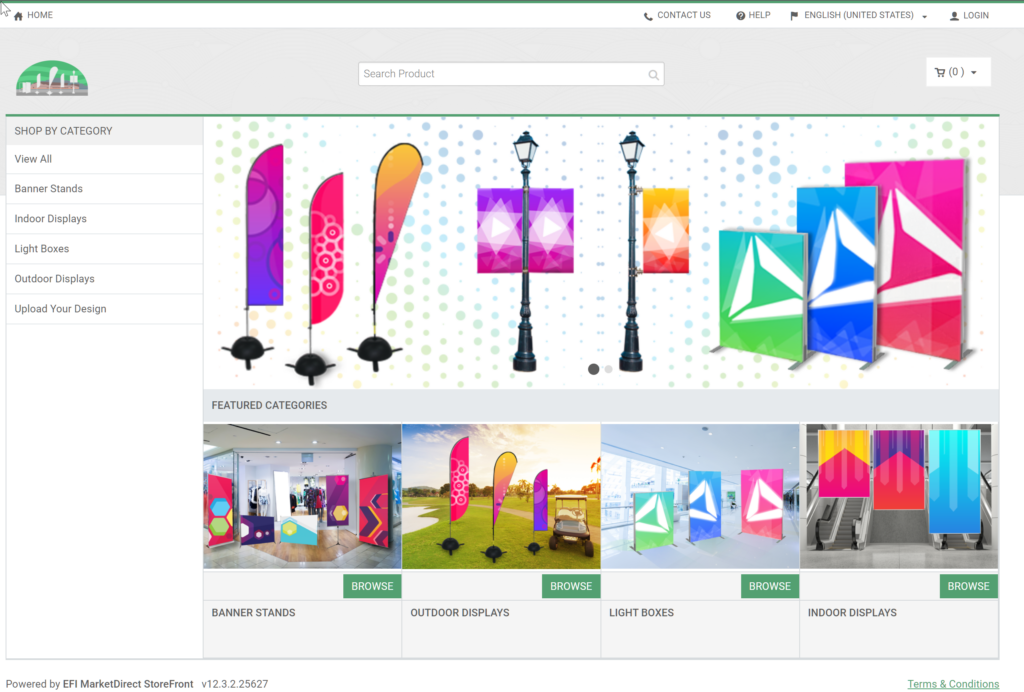Expand the cart dropdown arrow
This screenshot has width=1024, height=692.
[x=974, y=73]
